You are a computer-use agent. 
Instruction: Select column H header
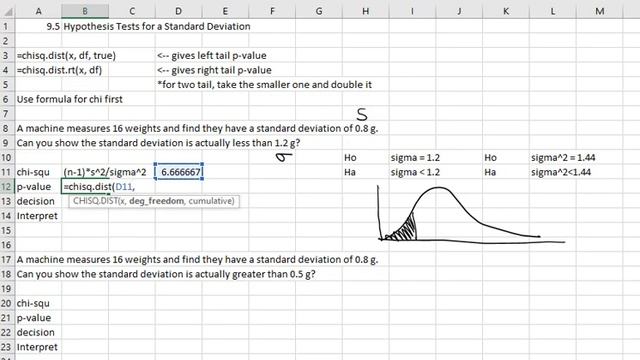[x=366, y=11]
